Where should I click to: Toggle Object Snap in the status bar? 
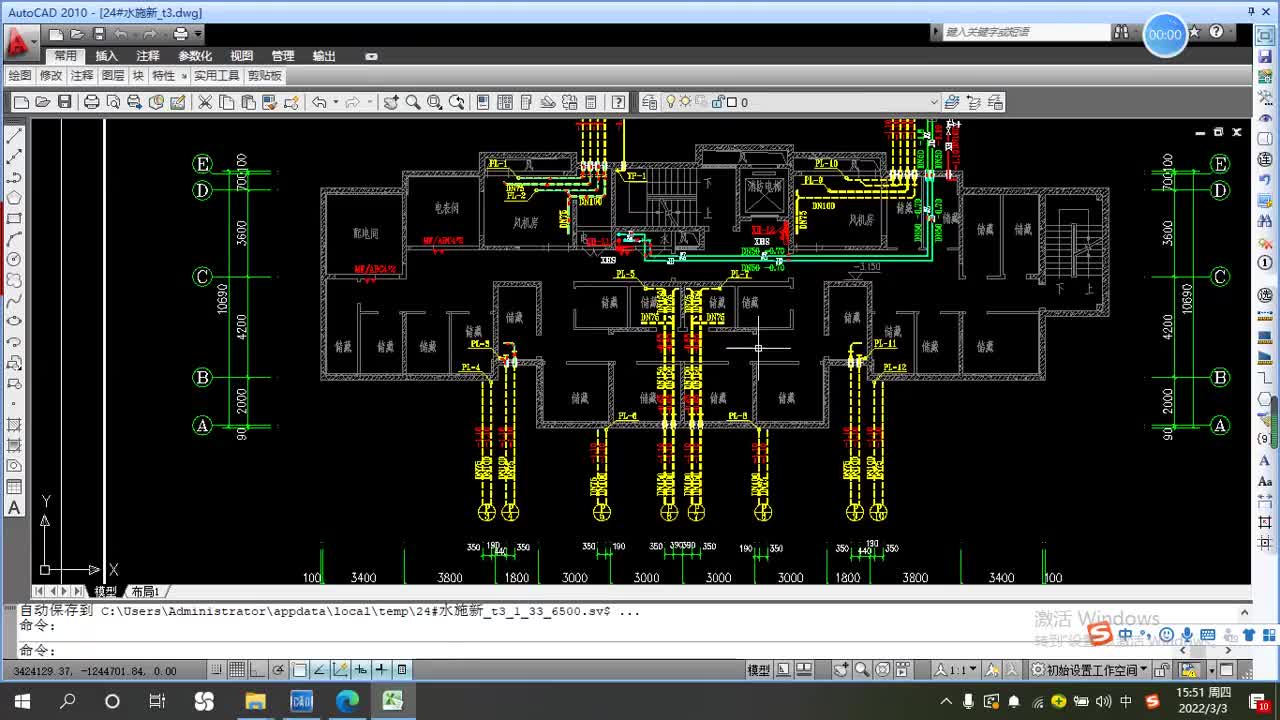click(x=299, y=670)
